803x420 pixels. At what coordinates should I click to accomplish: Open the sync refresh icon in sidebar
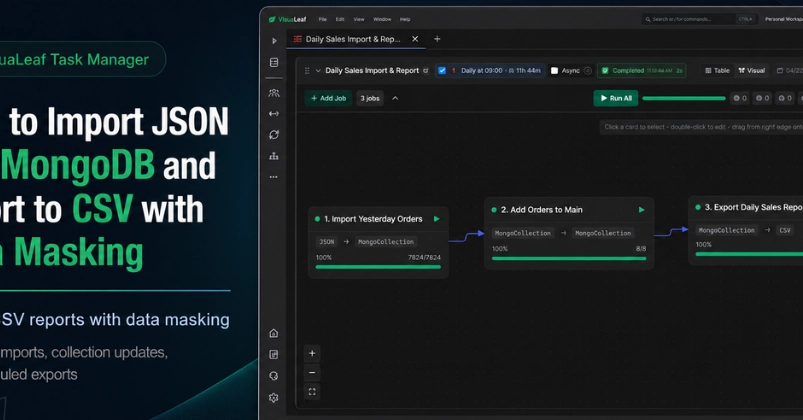274,135
